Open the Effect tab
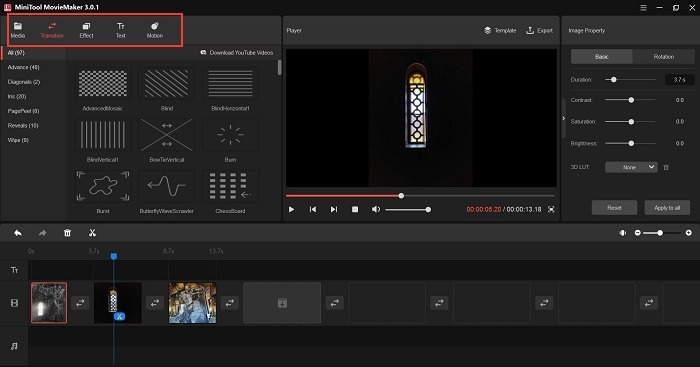700x367 pixels. 87,30
